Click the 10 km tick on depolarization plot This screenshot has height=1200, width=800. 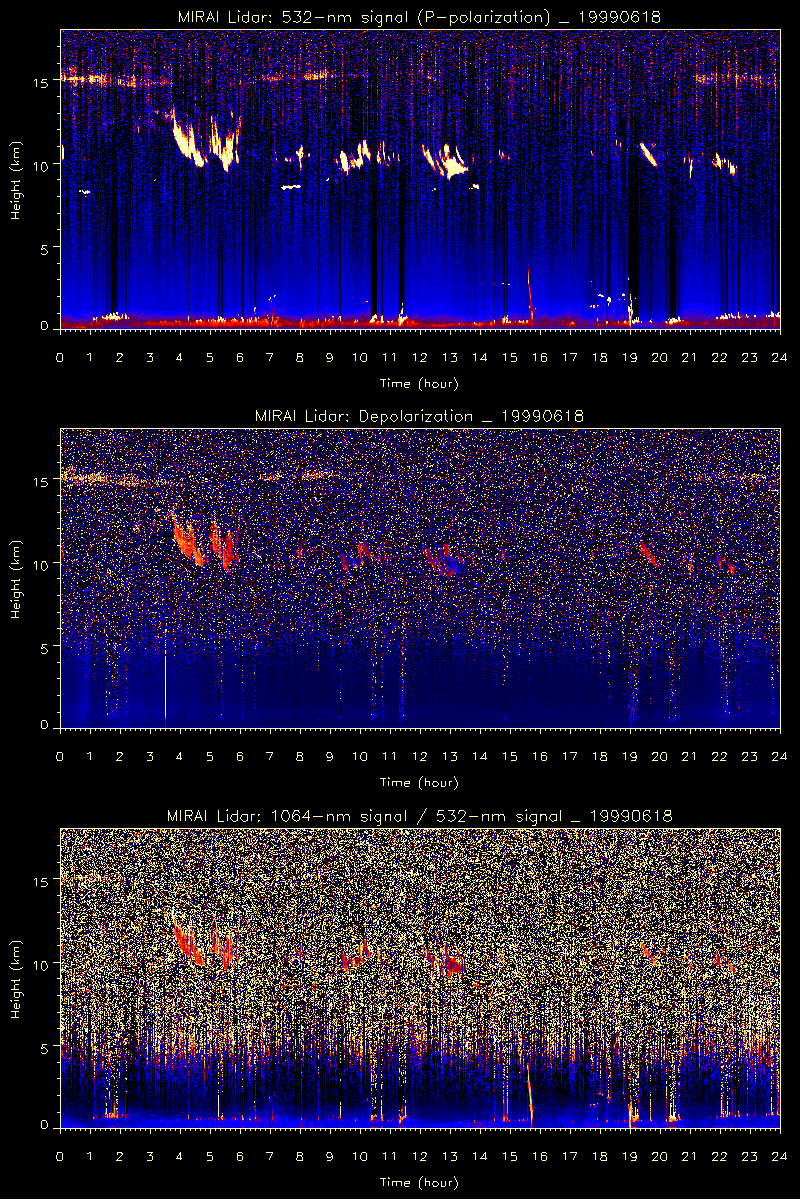(44, 564)
